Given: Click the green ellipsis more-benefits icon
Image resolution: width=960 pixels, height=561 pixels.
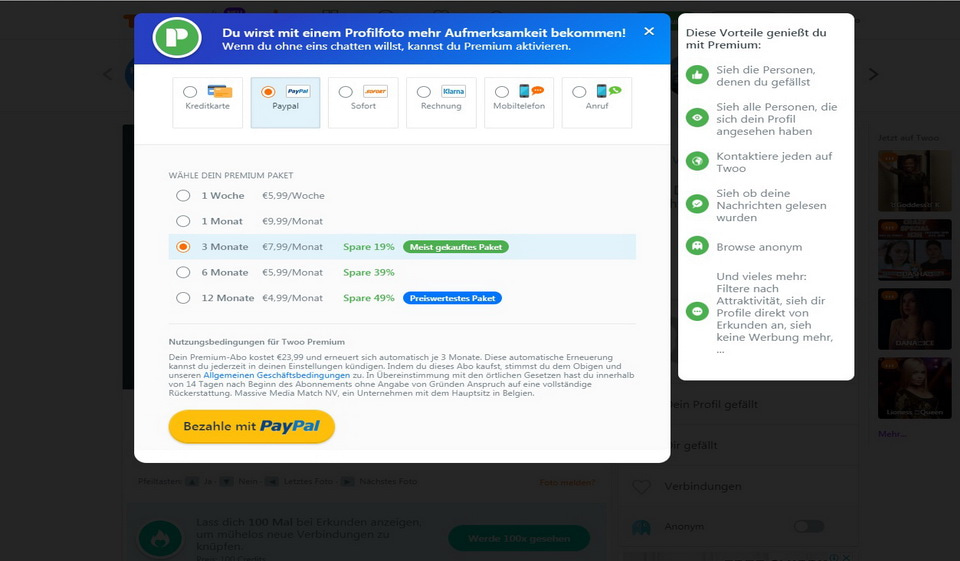Looking at the screenshot, I should point(697,312).
